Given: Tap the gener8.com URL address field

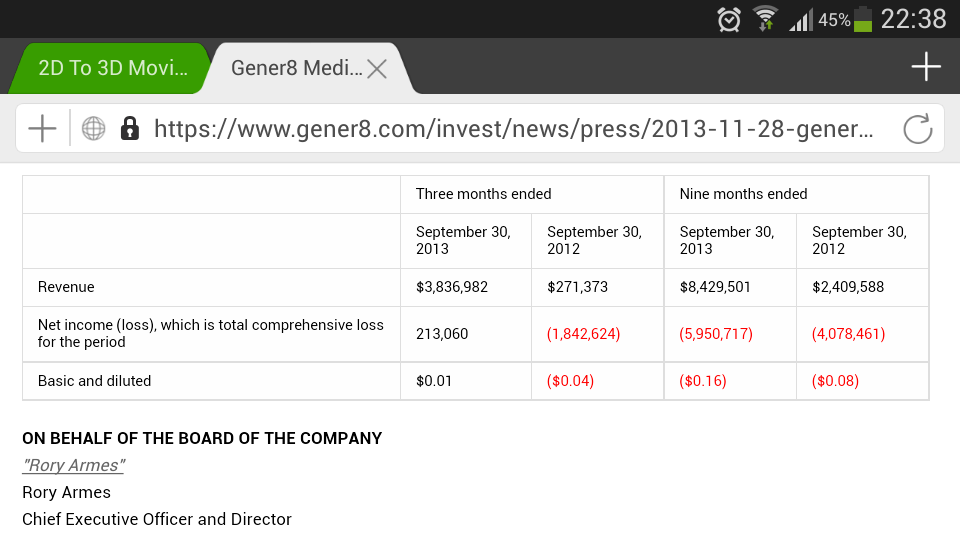Looking at the screenshot, I should pyautogui.click(x=514, y=129).
